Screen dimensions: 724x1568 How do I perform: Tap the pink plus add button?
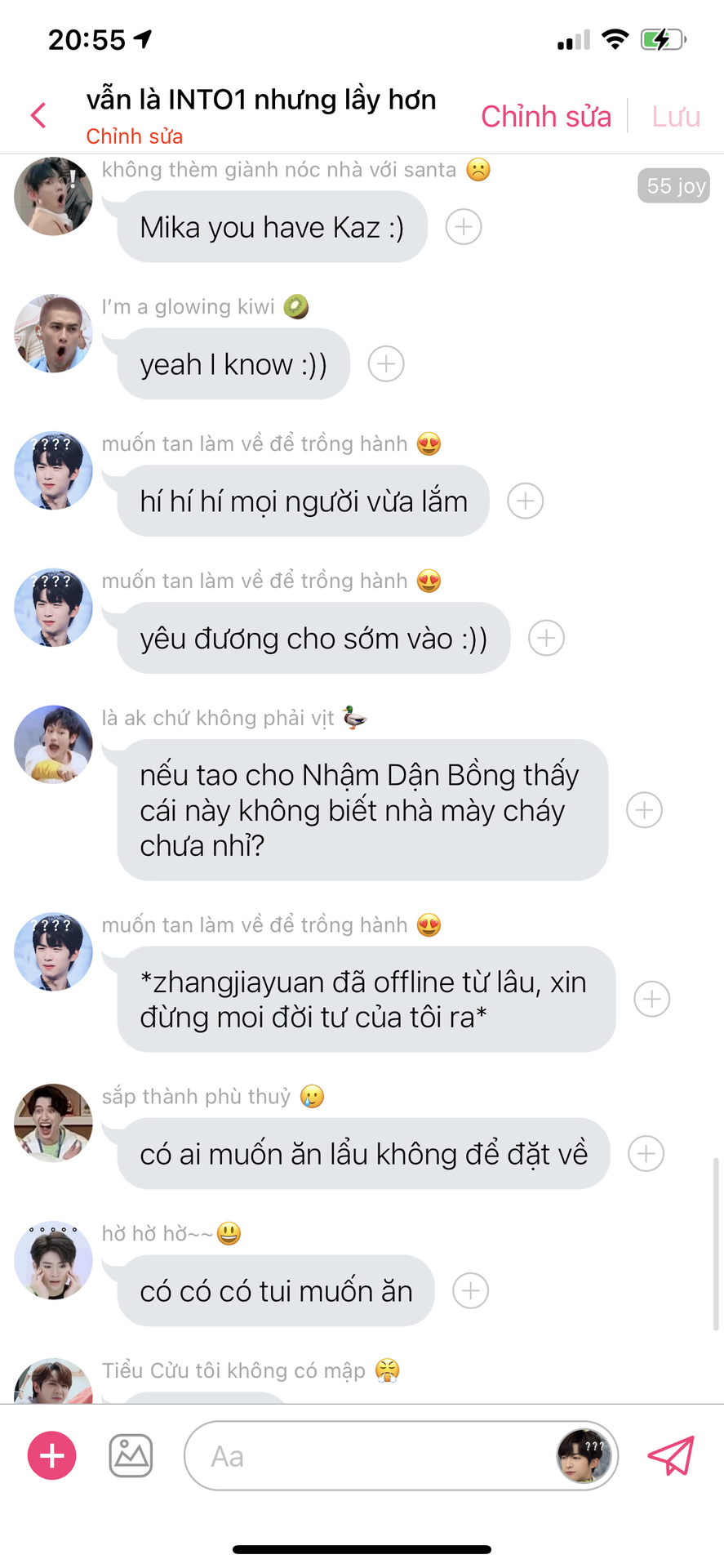pyautogui.click(x=52, y=1455)
